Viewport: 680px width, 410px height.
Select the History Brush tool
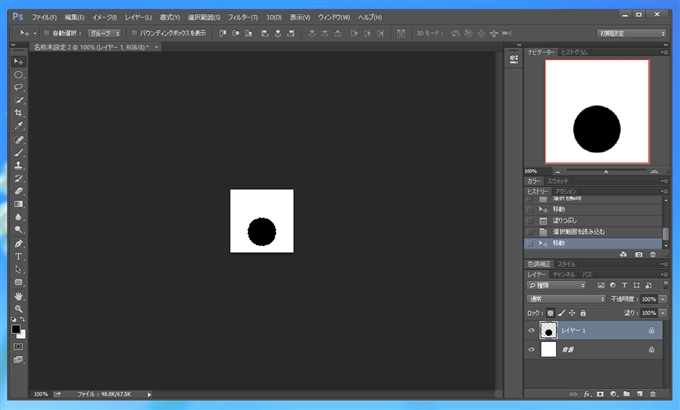point(18,178)
